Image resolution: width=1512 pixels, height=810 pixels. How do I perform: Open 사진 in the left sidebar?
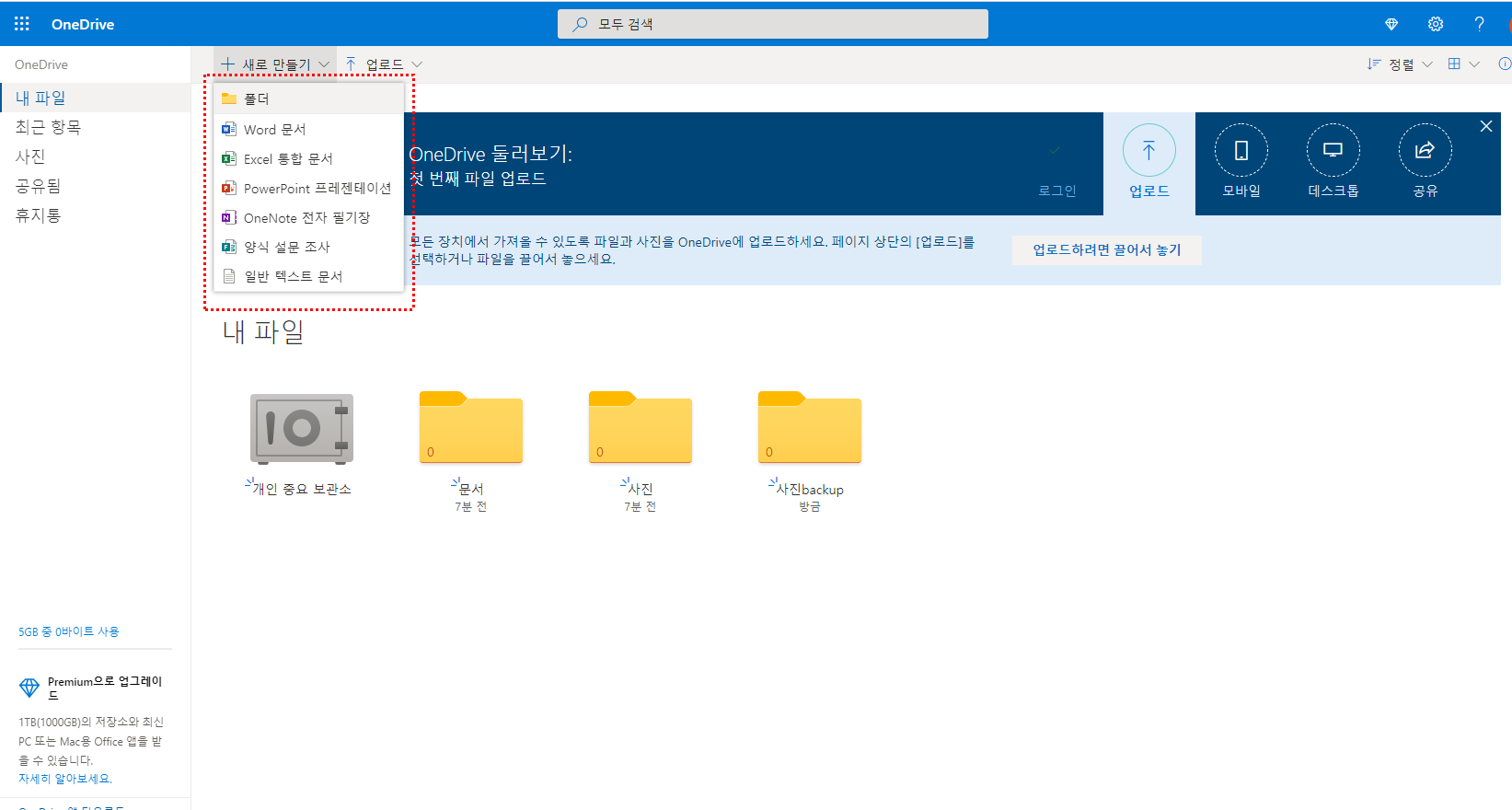pos(96,156)
